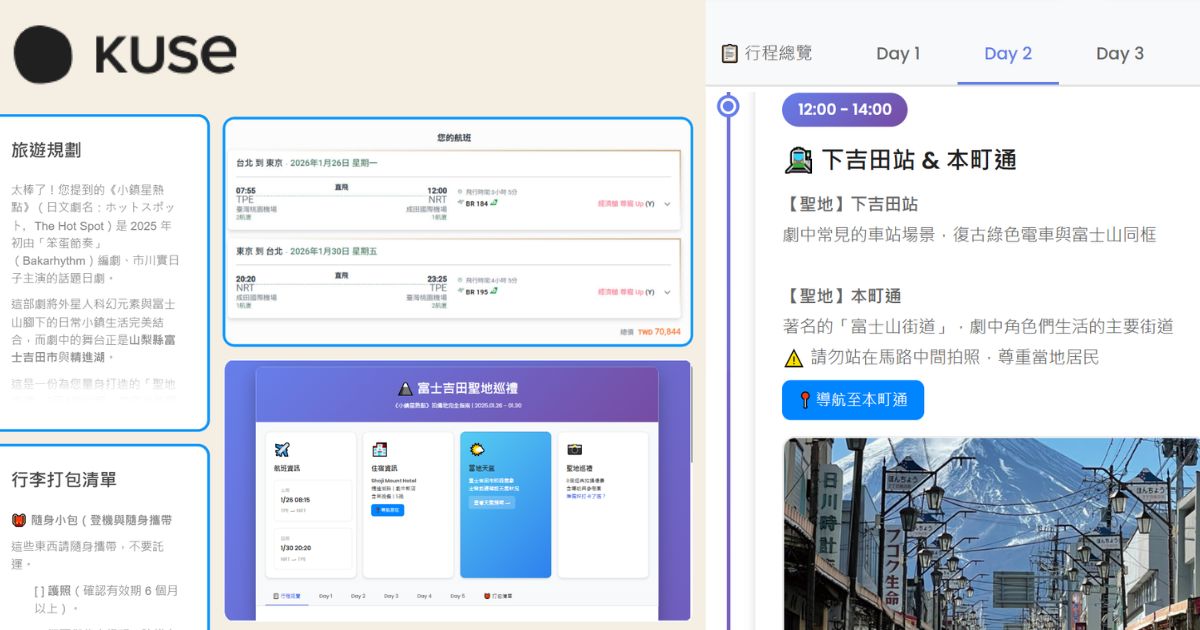Click the 導航至本町通 navigation button
Image resolution: width=1200 pixels, height=630 pixels.
pyautogui.click(x=853, y=400)
